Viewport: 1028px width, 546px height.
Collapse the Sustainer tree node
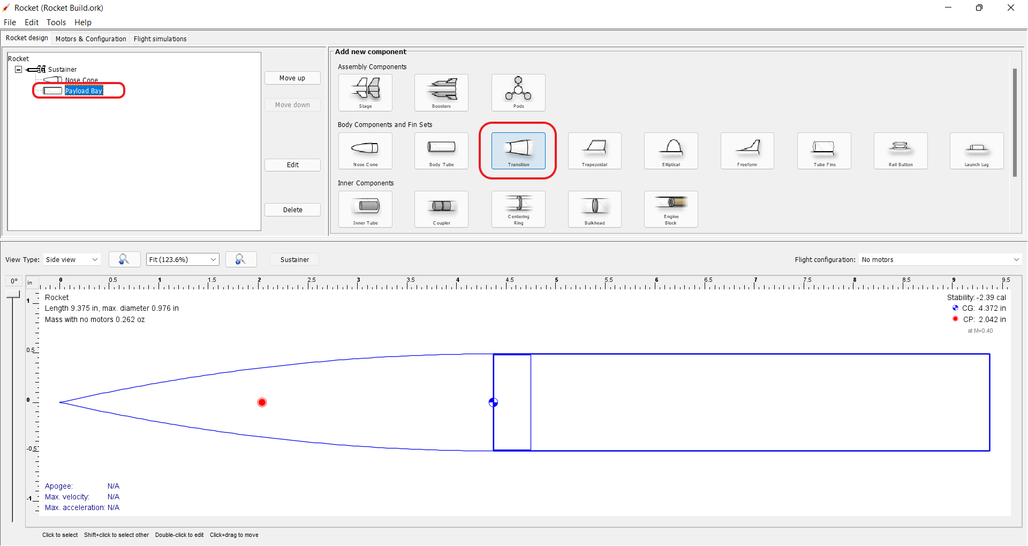coord(18,69)
